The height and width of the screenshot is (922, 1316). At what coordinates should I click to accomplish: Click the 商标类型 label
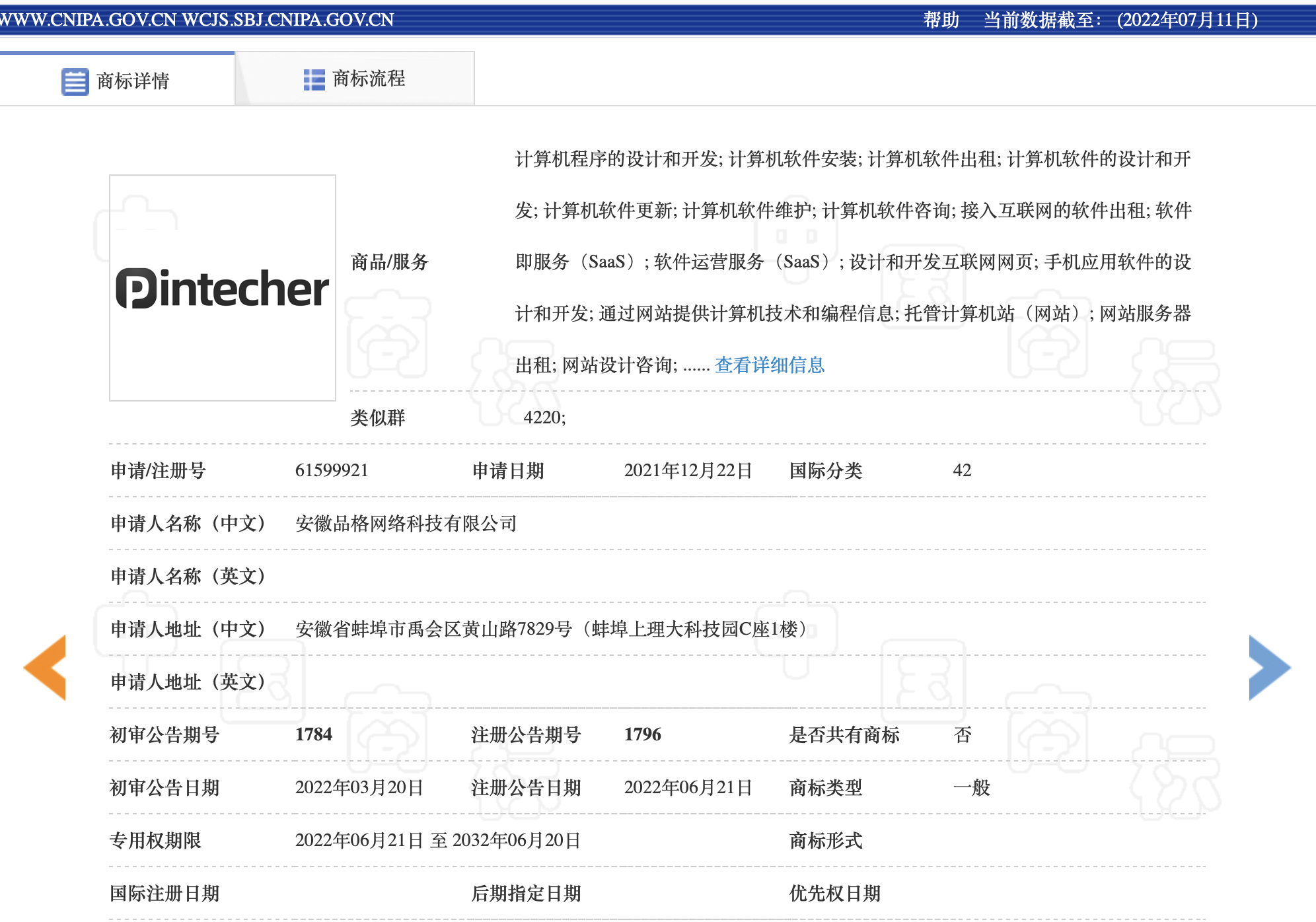(x=826, y=787)
